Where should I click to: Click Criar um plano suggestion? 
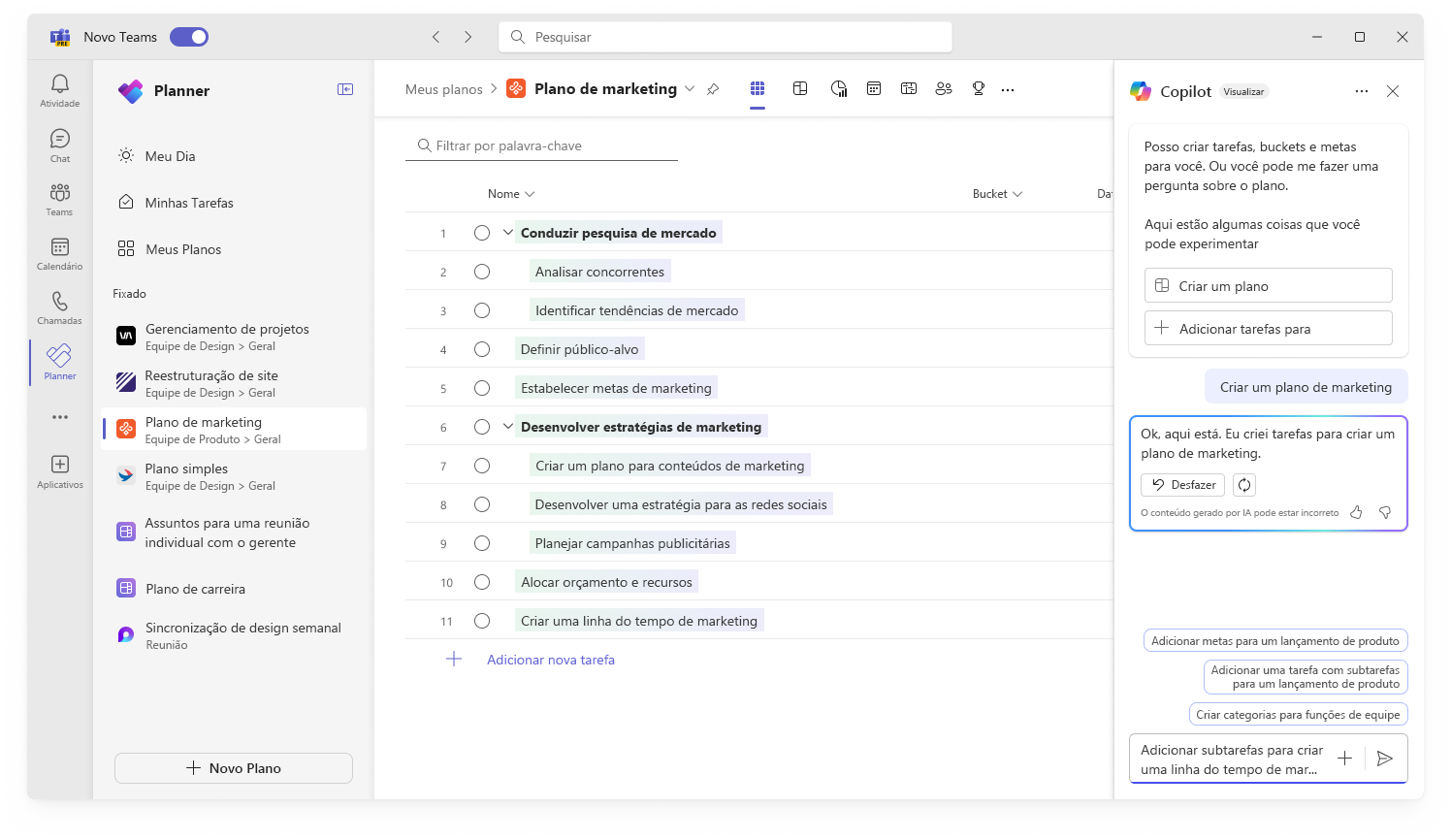(1269, 286)
